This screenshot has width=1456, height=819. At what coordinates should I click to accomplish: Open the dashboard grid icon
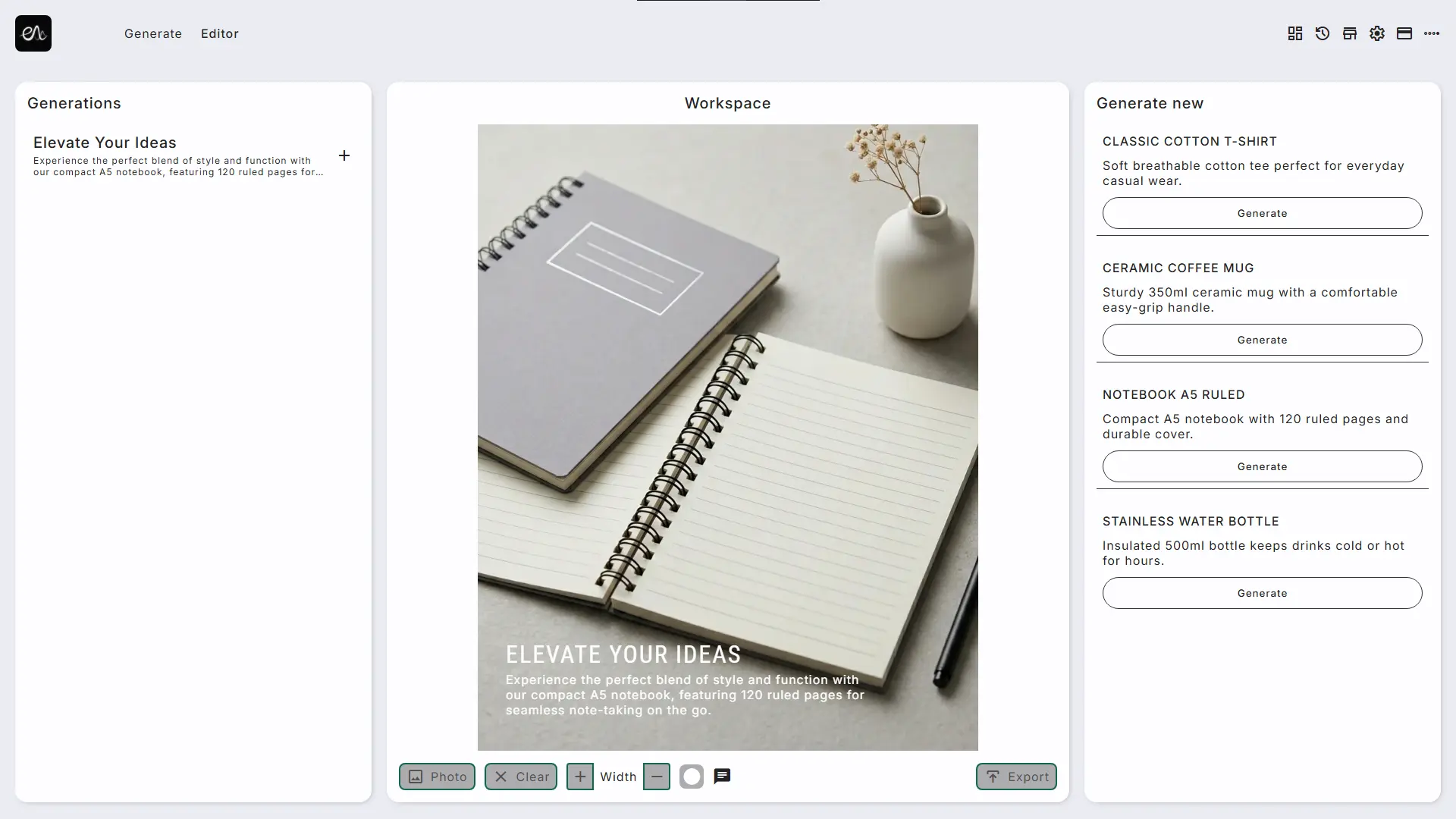(x=1295, y=33)
